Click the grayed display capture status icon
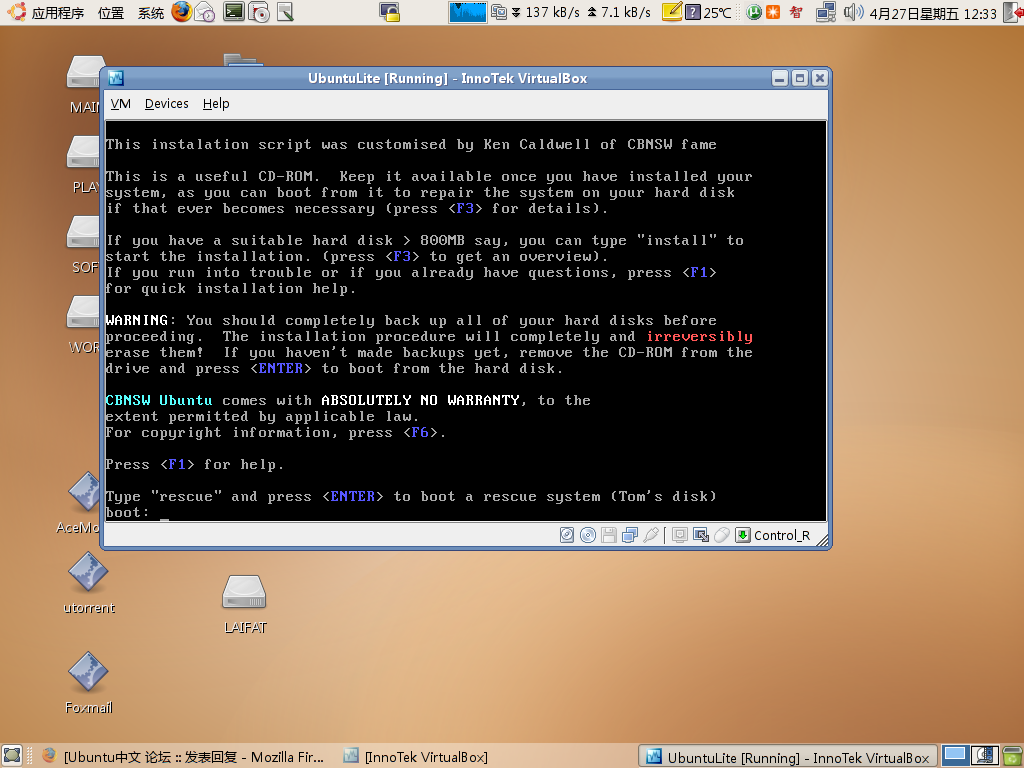The image size is (1024, 768). (x=680, y=536)
